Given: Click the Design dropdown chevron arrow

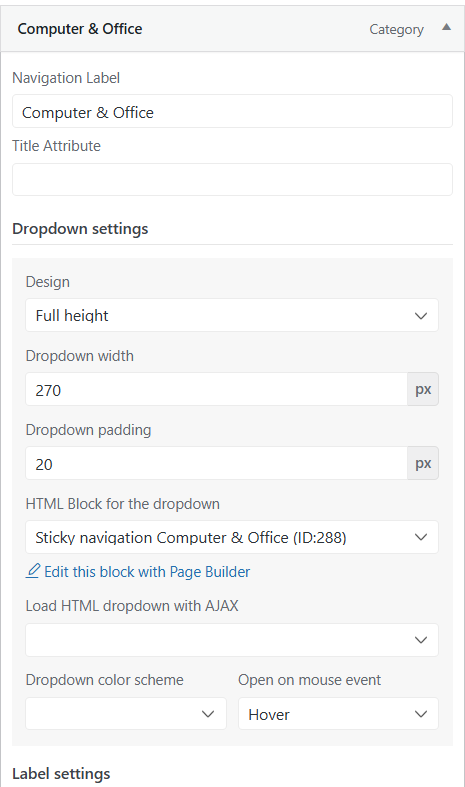Looking at the screenshot, I should coord(421,316).
